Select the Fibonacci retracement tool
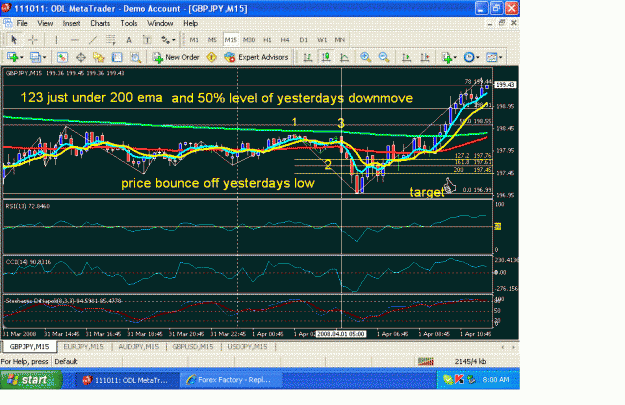Image resolution: width=625 pixels, height=405 pixels. click(x=110, y=39)
